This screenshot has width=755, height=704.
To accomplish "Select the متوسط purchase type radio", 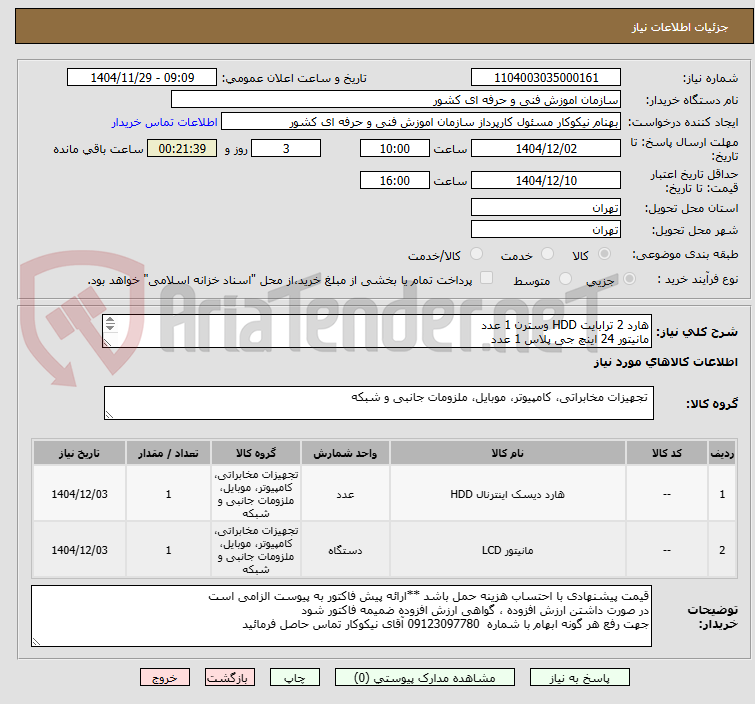I will 565,279.
